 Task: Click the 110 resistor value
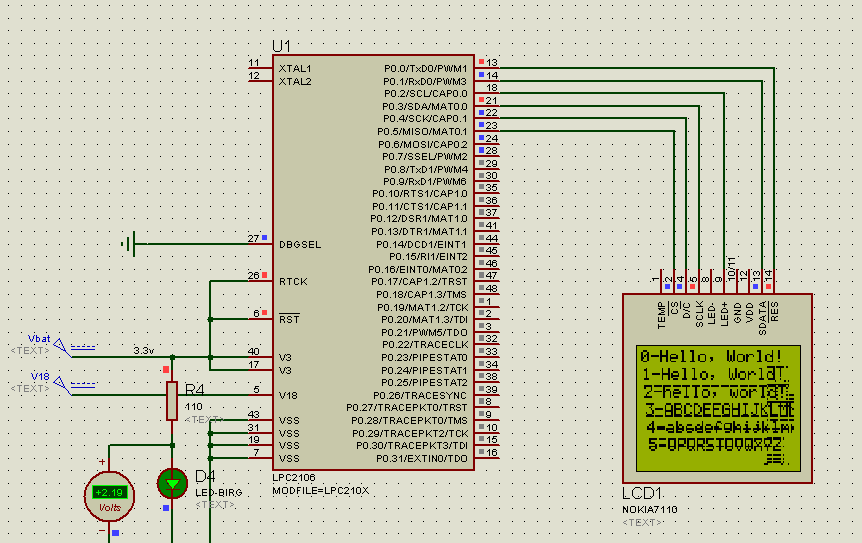194,407
